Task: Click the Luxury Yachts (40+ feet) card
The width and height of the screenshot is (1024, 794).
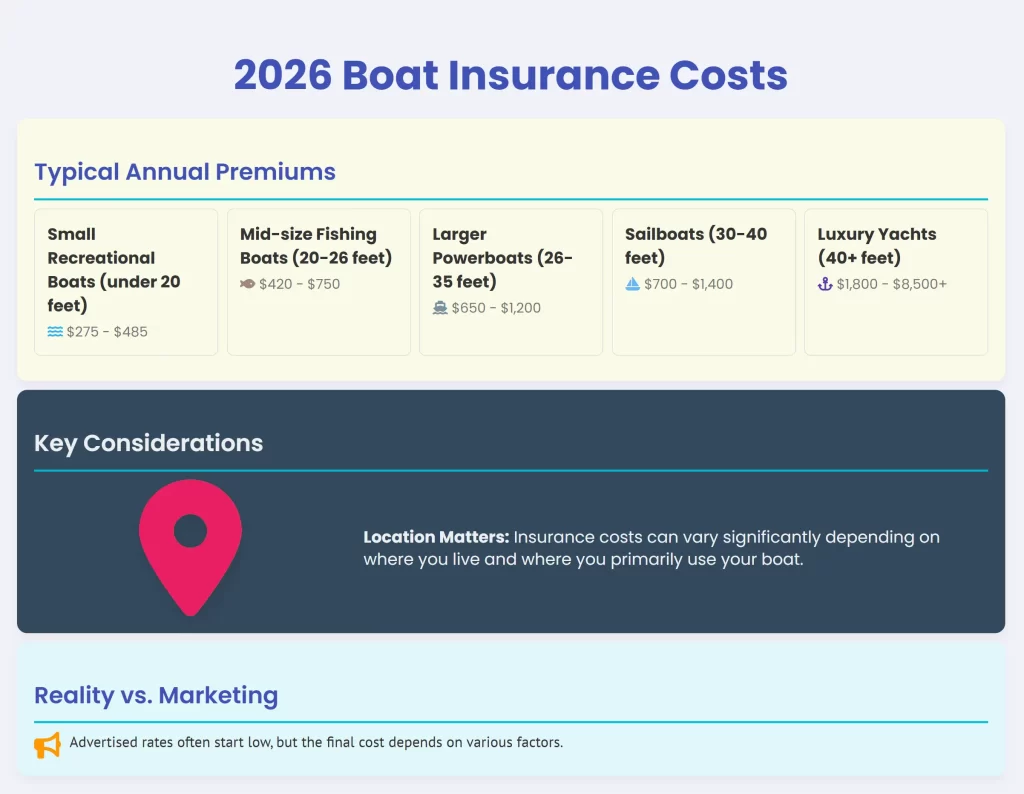Action: click(x=895, y=281)
